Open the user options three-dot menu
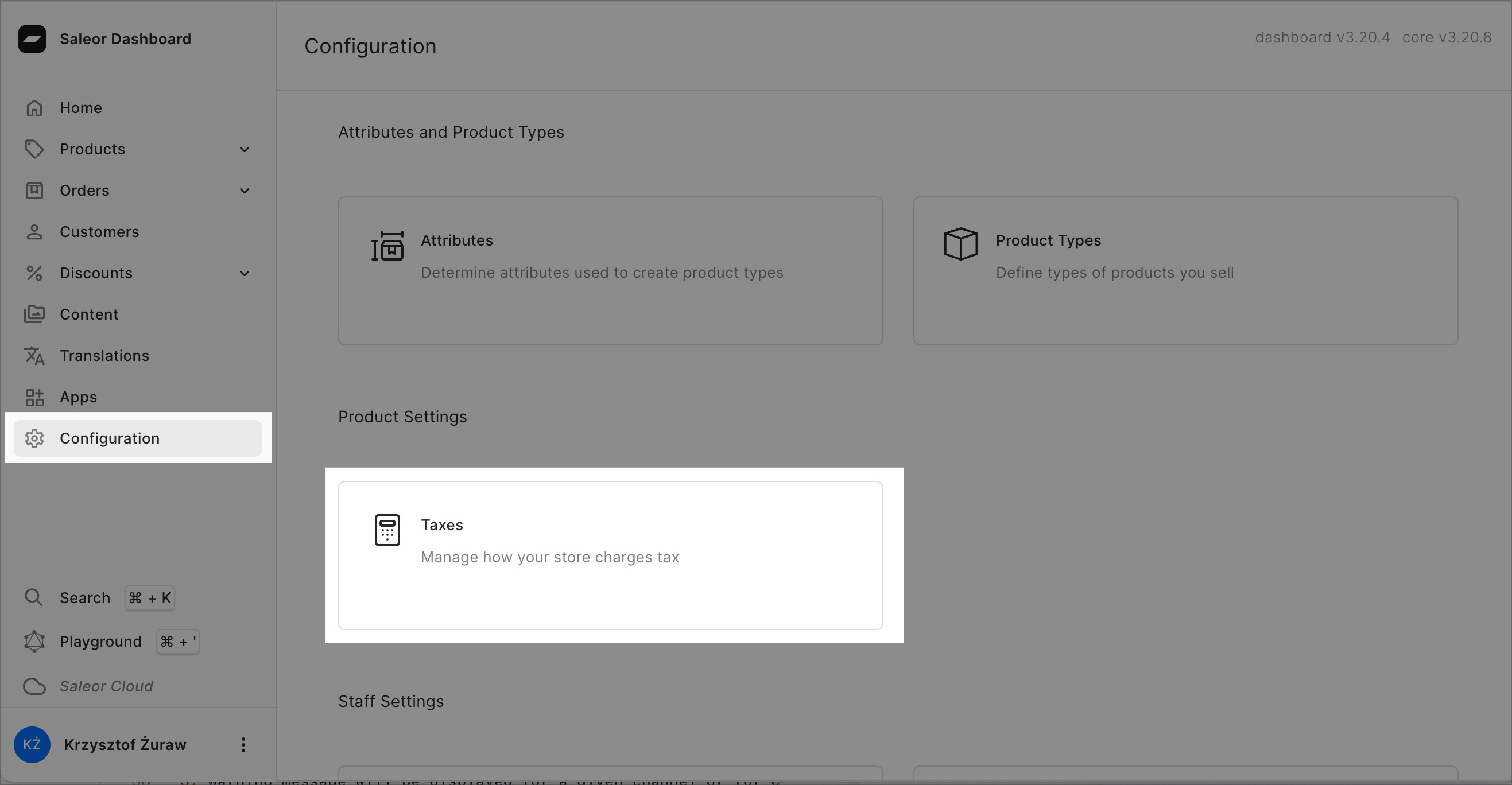 coord(243,744)
